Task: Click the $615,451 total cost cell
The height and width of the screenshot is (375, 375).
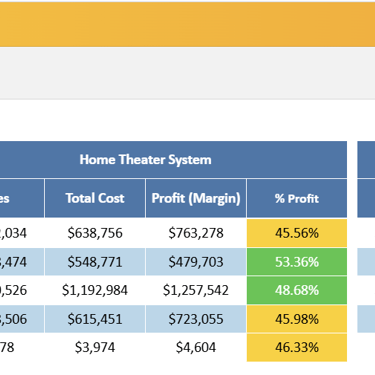Action: tap(95, 319)
